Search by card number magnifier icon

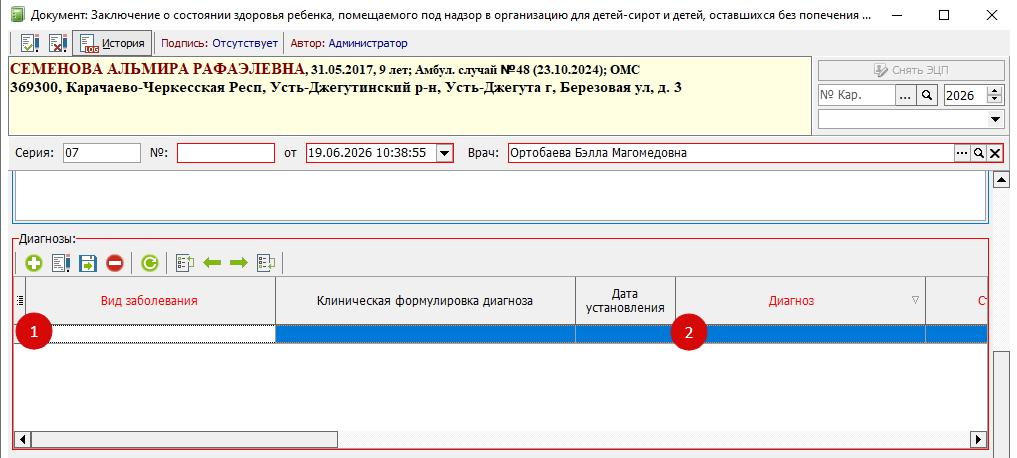(927, 95)
